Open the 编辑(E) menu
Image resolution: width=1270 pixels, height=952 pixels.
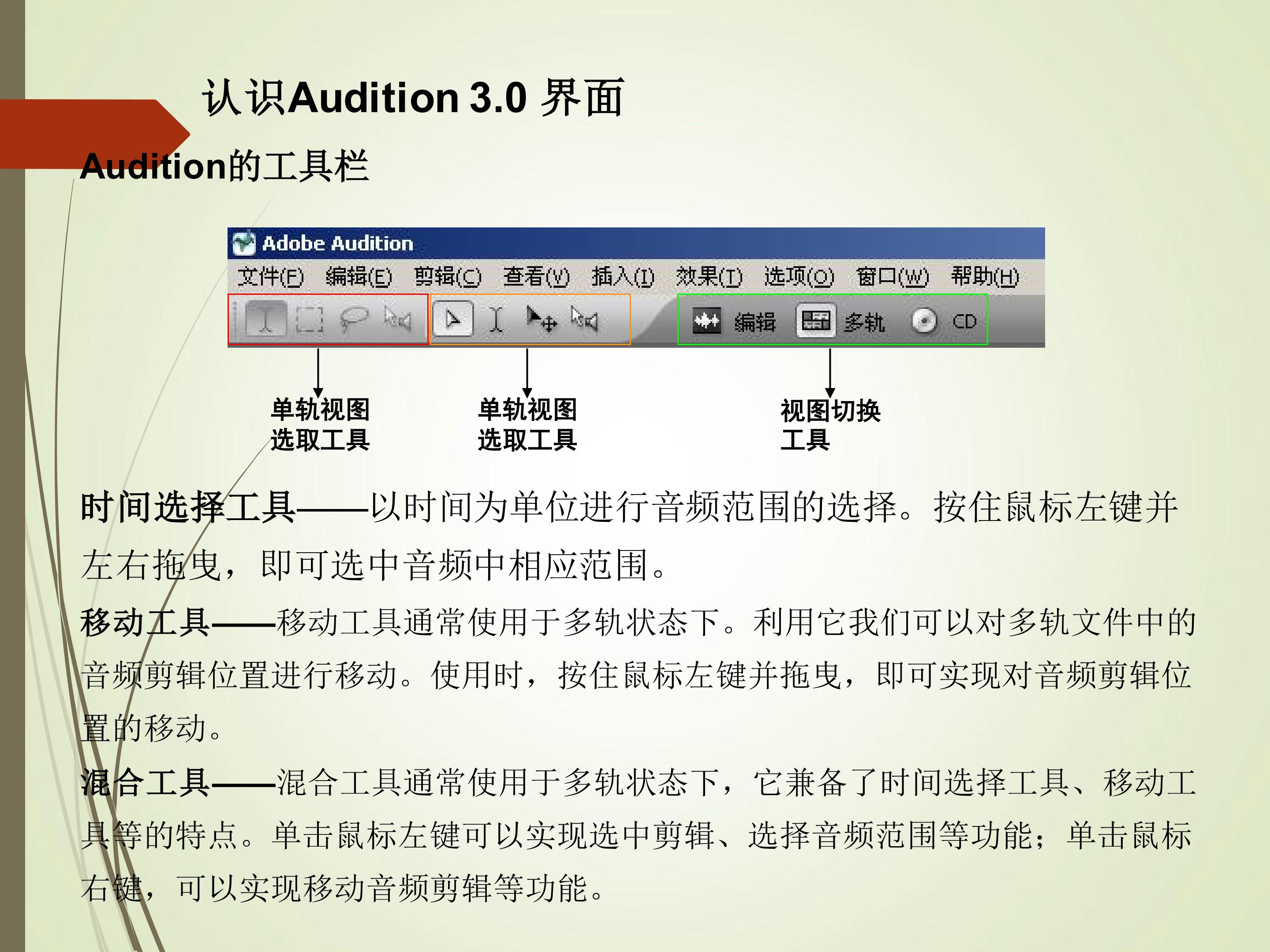(x=359, y=277)
